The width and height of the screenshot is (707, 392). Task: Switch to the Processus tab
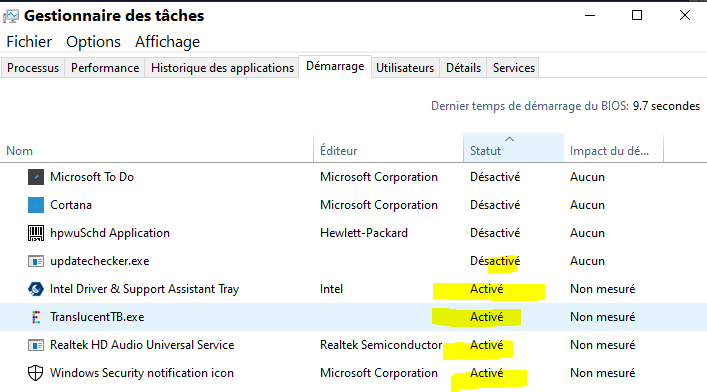point(33,68)
